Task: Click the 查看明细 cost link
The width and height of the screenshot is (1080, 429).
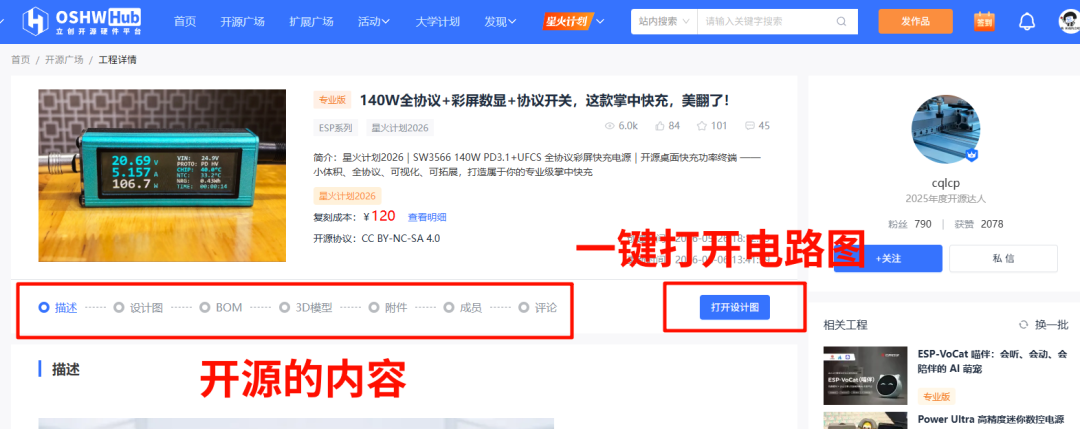Action: [427, 217]
